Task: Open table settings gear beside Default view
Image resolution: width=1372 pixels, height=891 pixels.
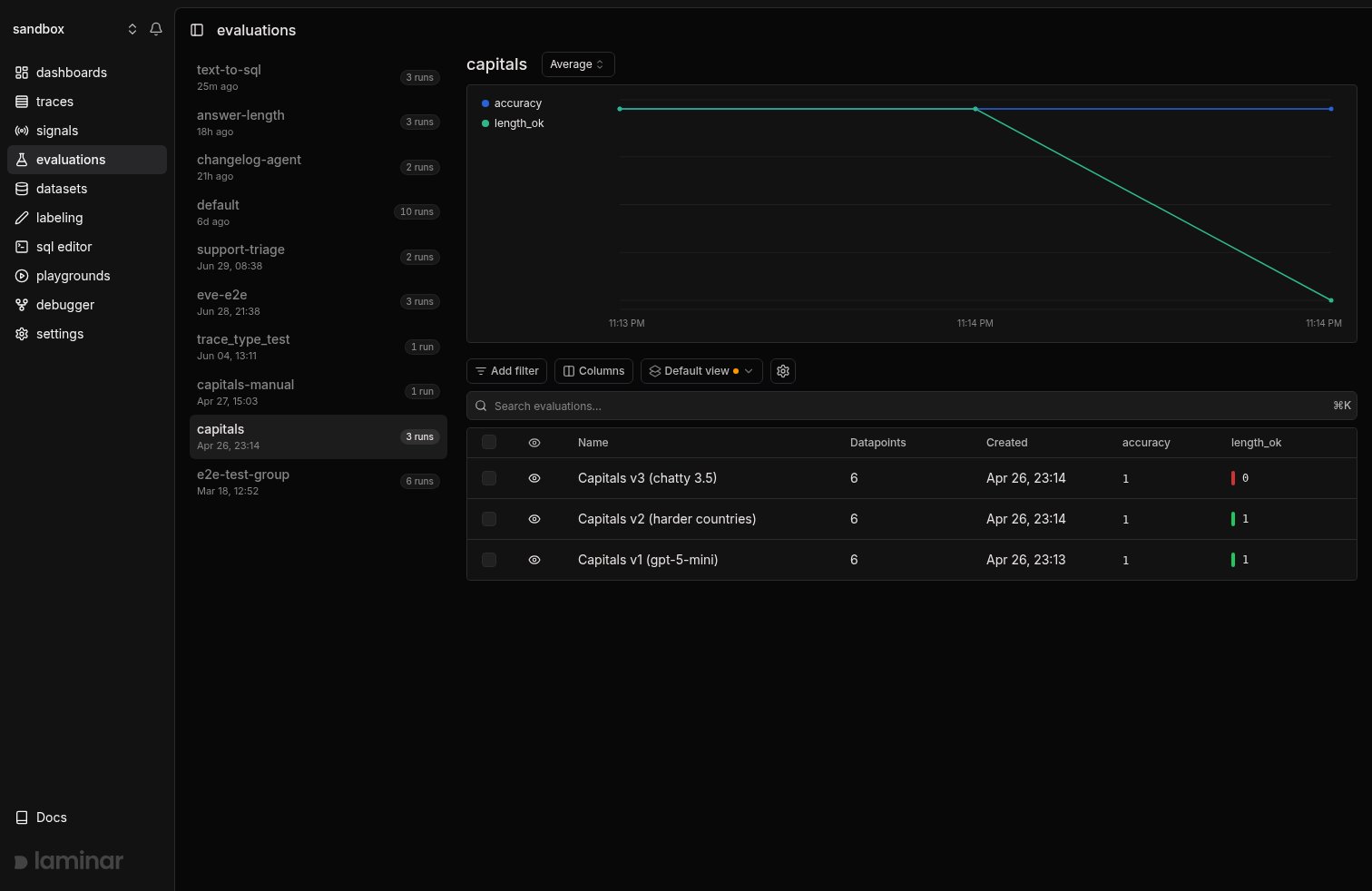Action: tap(783, 371)
